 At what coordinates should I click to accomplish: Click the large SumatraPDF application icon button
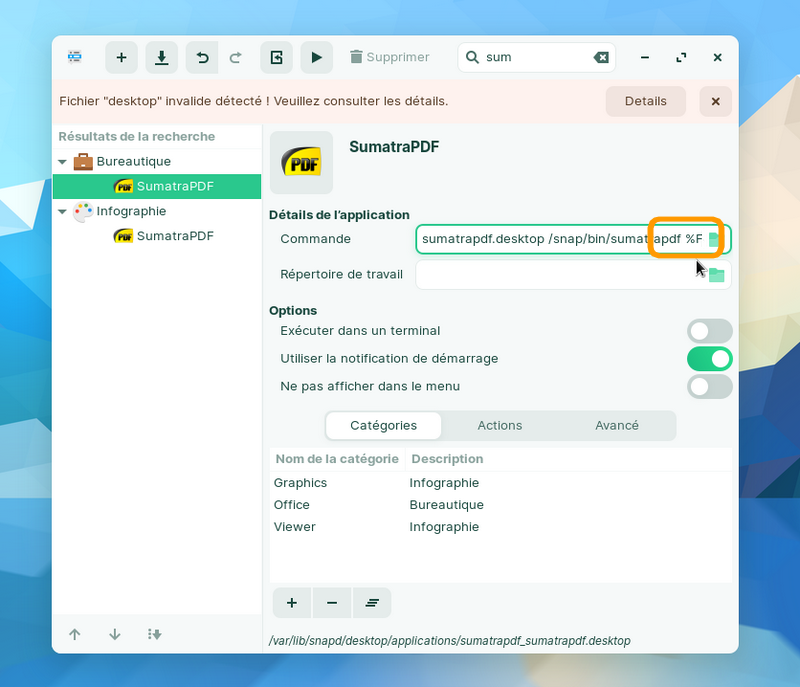pos(301,162)
